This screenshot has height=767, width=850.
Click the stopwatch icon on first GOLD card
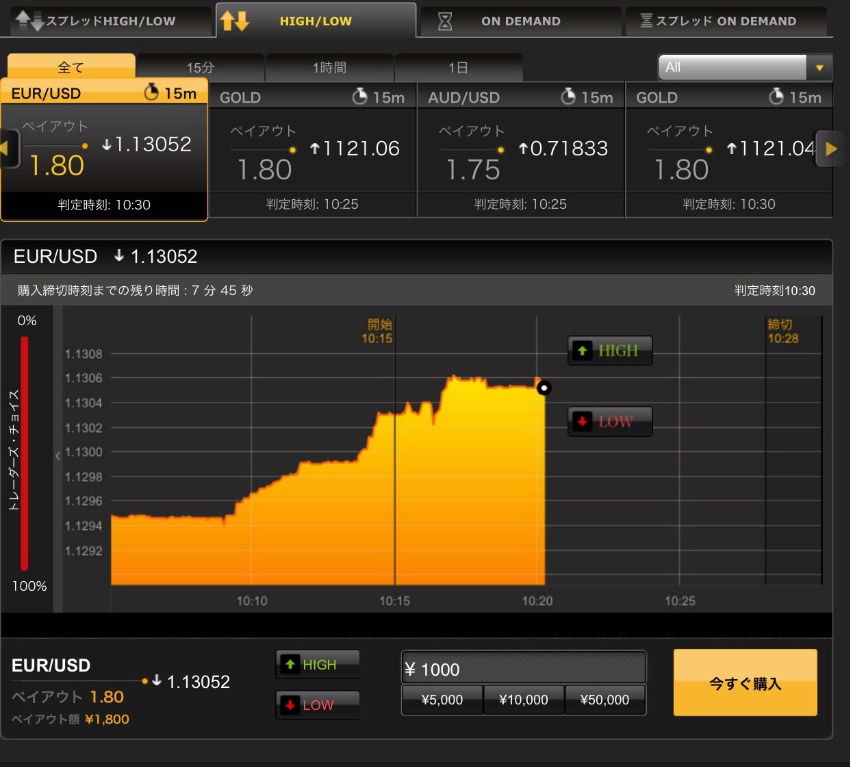click(x=359, y=96)
